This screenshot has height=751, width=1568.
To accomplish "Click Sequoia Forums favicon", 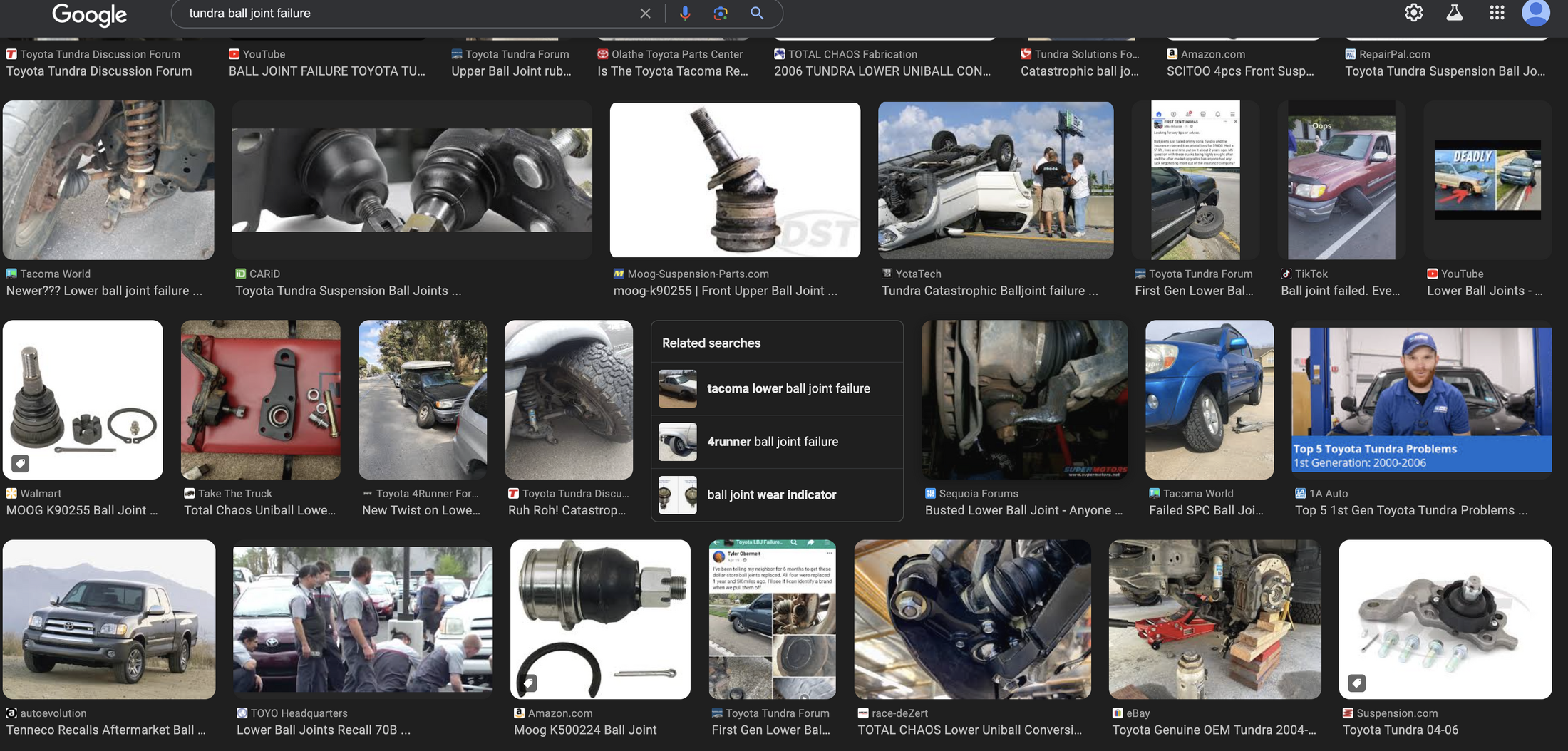I will [x=930, y=493].
